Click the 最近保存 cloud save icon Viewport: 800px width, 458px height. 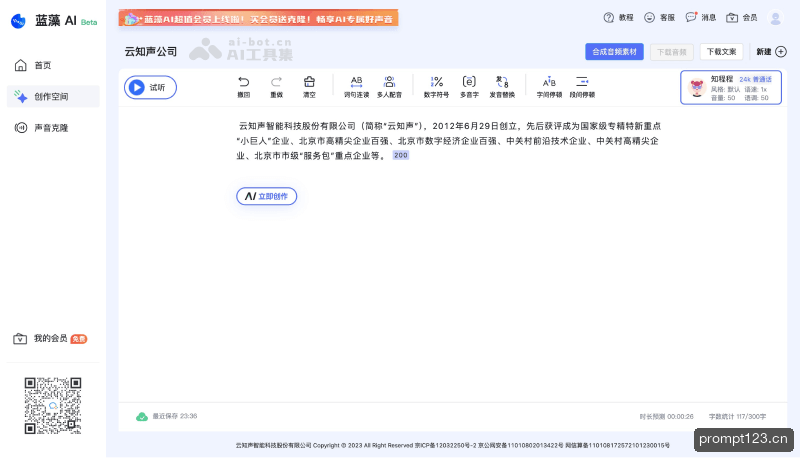(142, 416)
